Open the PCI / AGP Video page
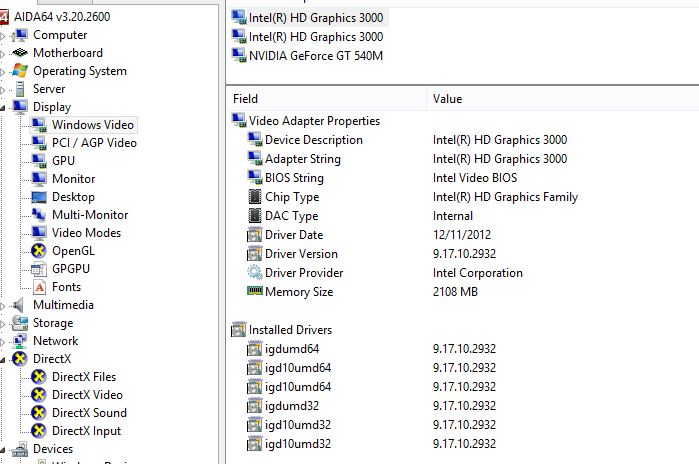 pyautogui.click(x=94, y=143)
